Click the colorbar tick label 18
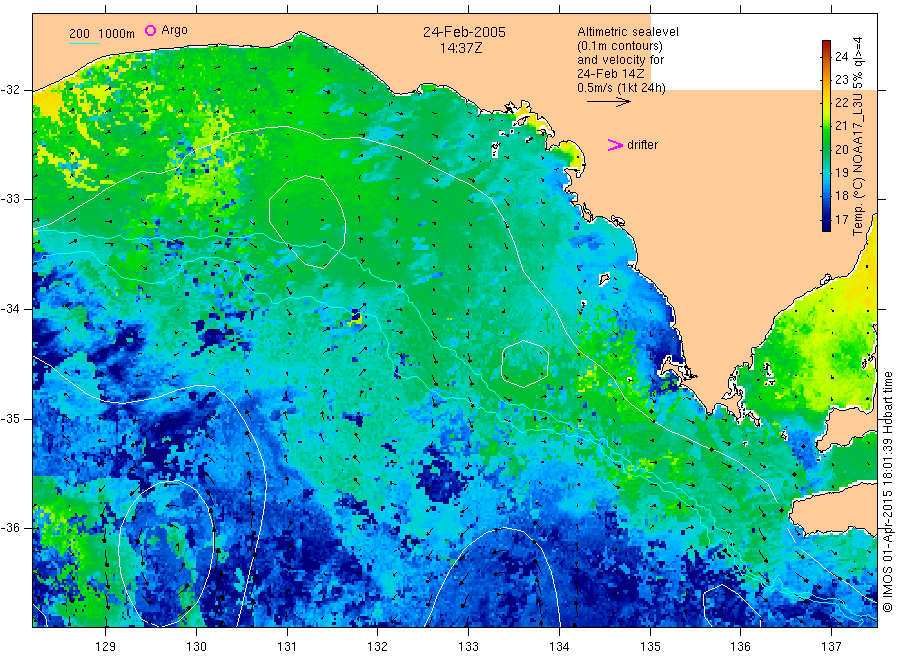Image resolution: width=900 pixels, height=660 pixels. coord(841,196)
